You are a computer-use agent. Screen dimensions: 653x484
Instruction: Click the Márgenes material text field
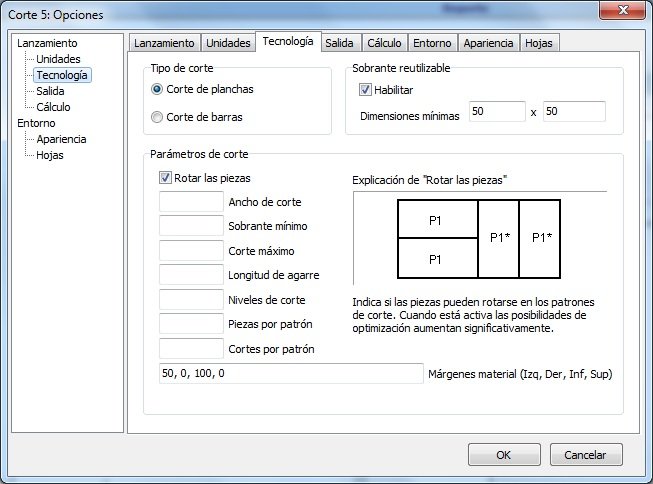click(291, 373)
